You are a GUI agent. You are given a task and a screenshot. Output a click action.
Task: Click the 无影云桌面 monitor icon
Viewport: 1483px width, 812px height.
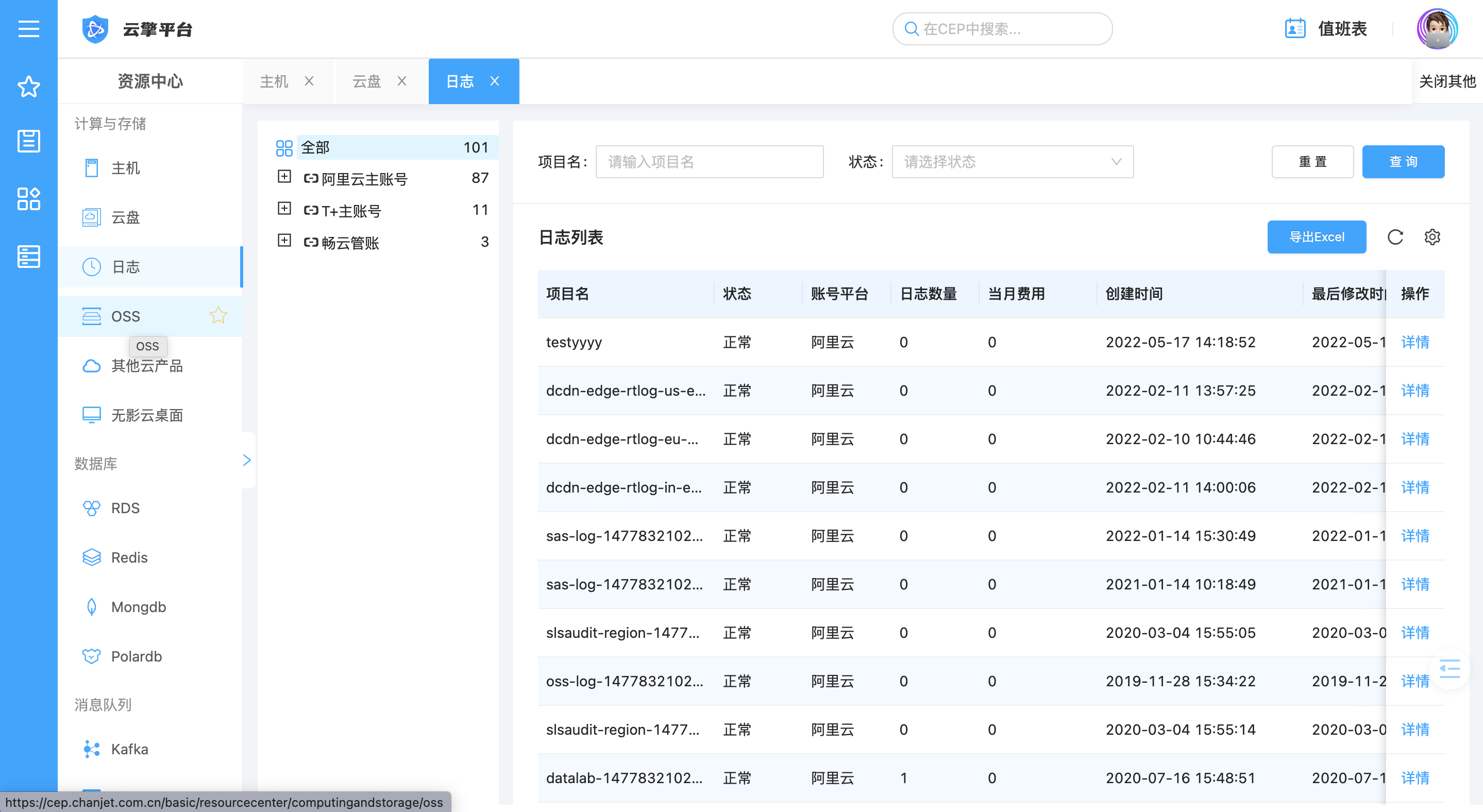(x=92, y=415)
